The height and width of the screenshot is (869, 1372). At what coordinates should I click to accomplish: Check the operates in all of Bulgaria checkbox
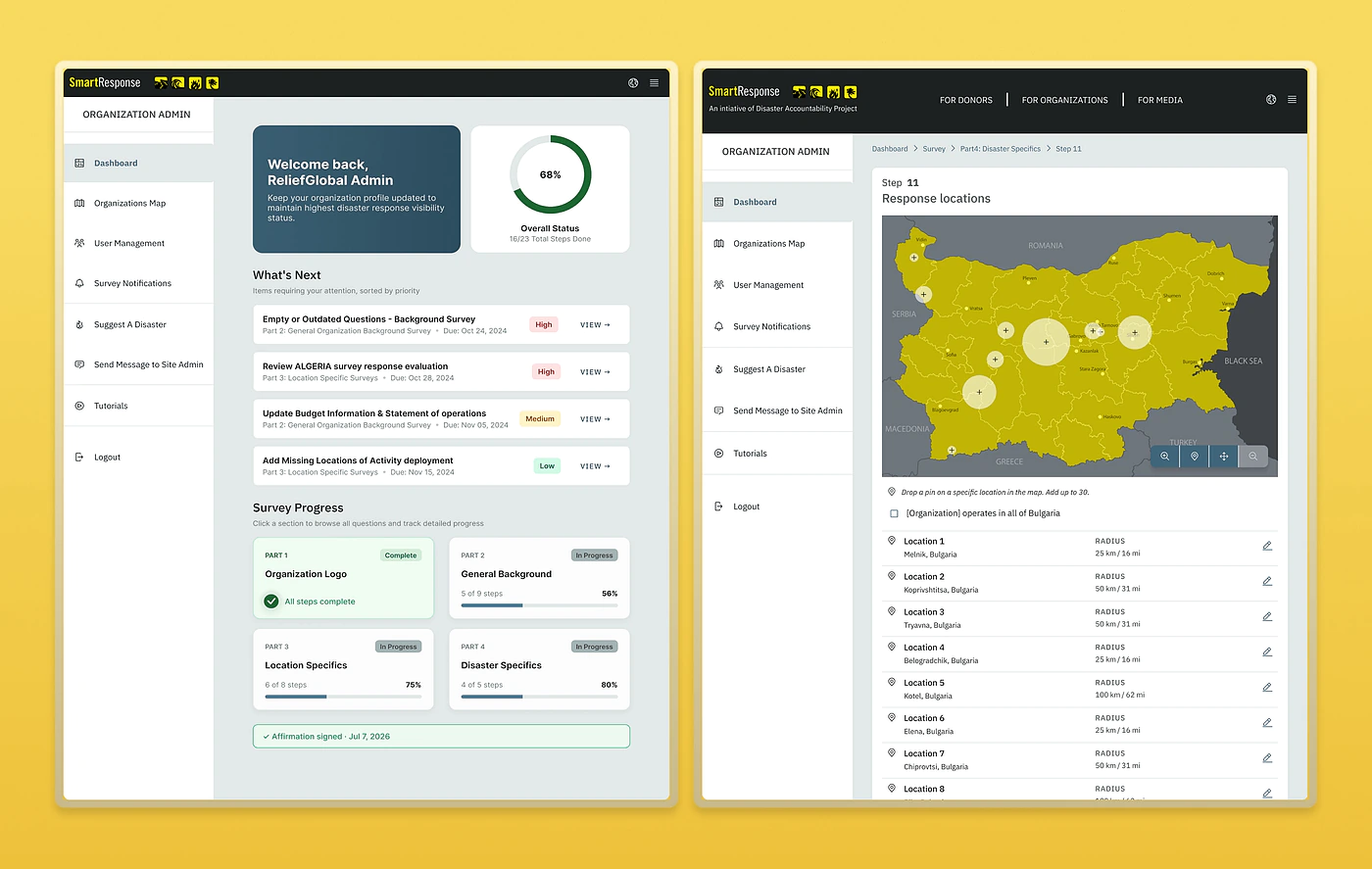point(894,513)
